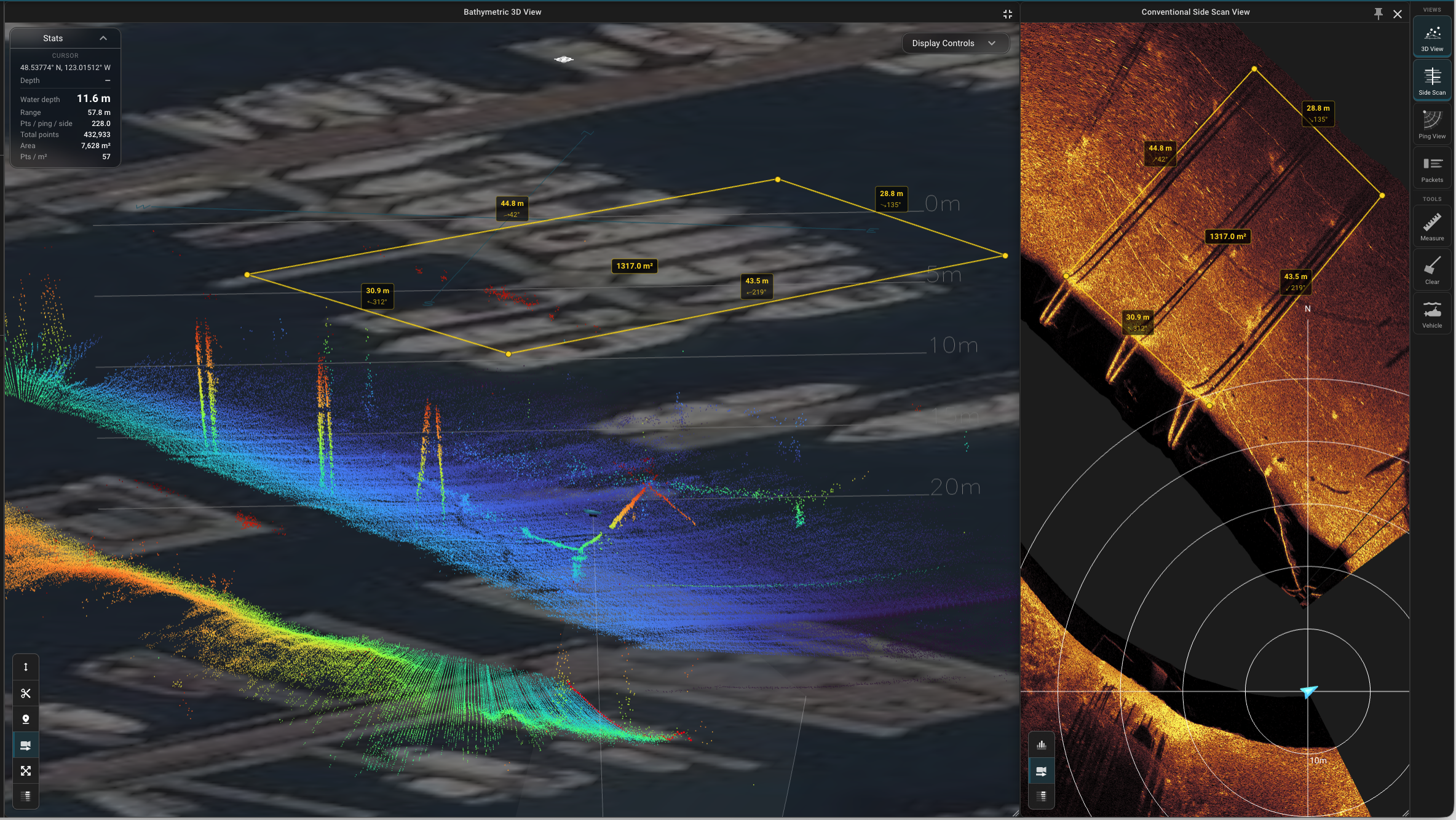This screenshot has height=820, width=1456.
Task: Click the vertical exaggeration arrow icon in 3D view
Action: [x=26, y=667]
